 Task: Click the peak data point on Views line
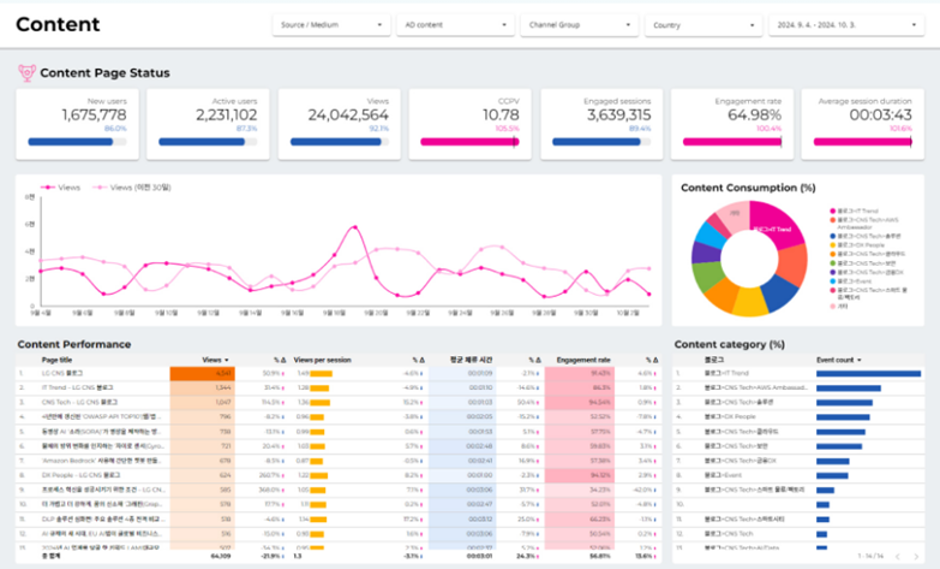pos(355,227)
